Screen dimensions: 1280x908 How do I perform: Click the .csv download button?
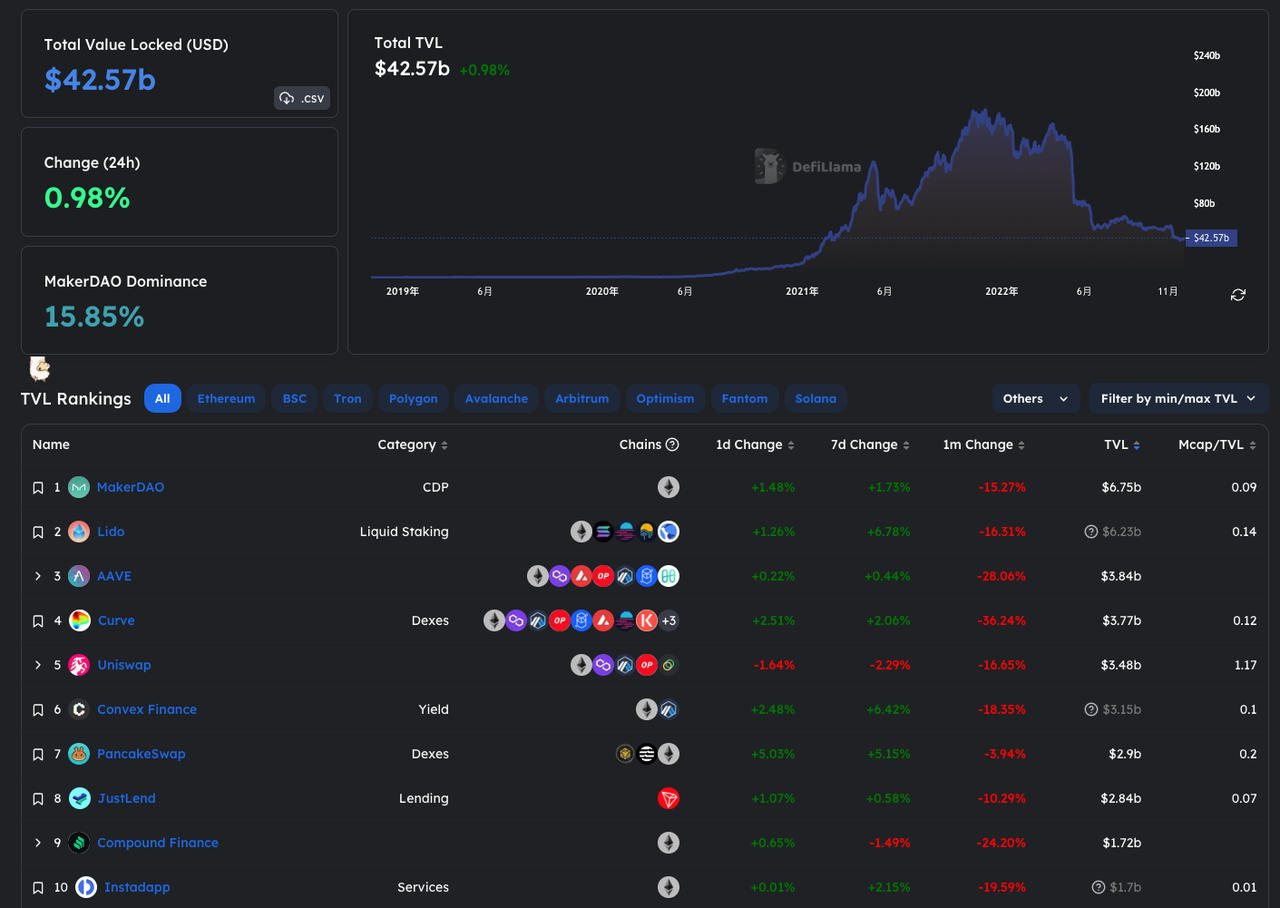[x=302, y=98]
